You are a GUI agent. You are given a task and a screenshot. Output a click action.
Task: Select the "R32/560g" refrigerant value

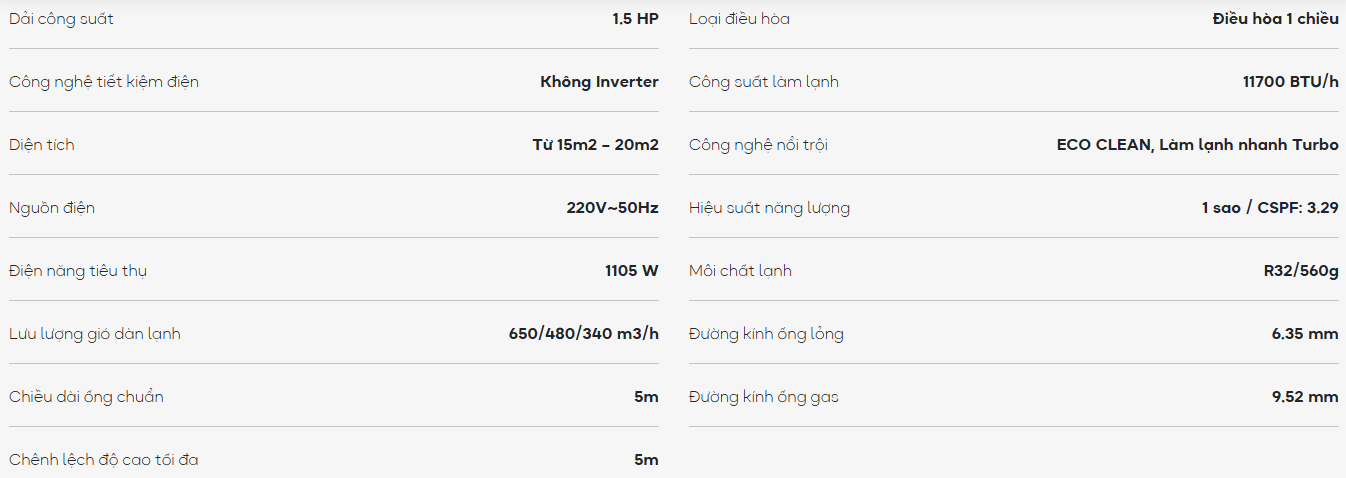pyautogui.click(x=1301, y=271)
